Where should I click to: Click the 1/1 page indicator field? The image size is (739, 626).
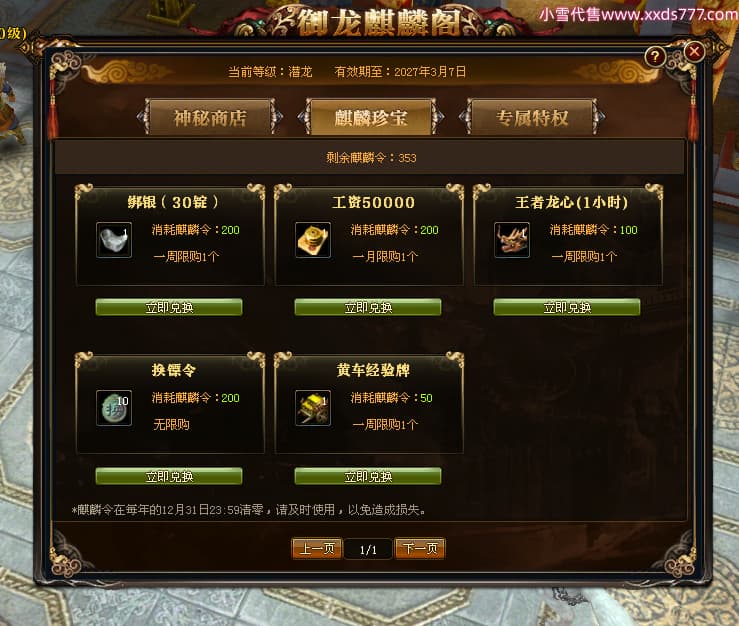point(368,549)
